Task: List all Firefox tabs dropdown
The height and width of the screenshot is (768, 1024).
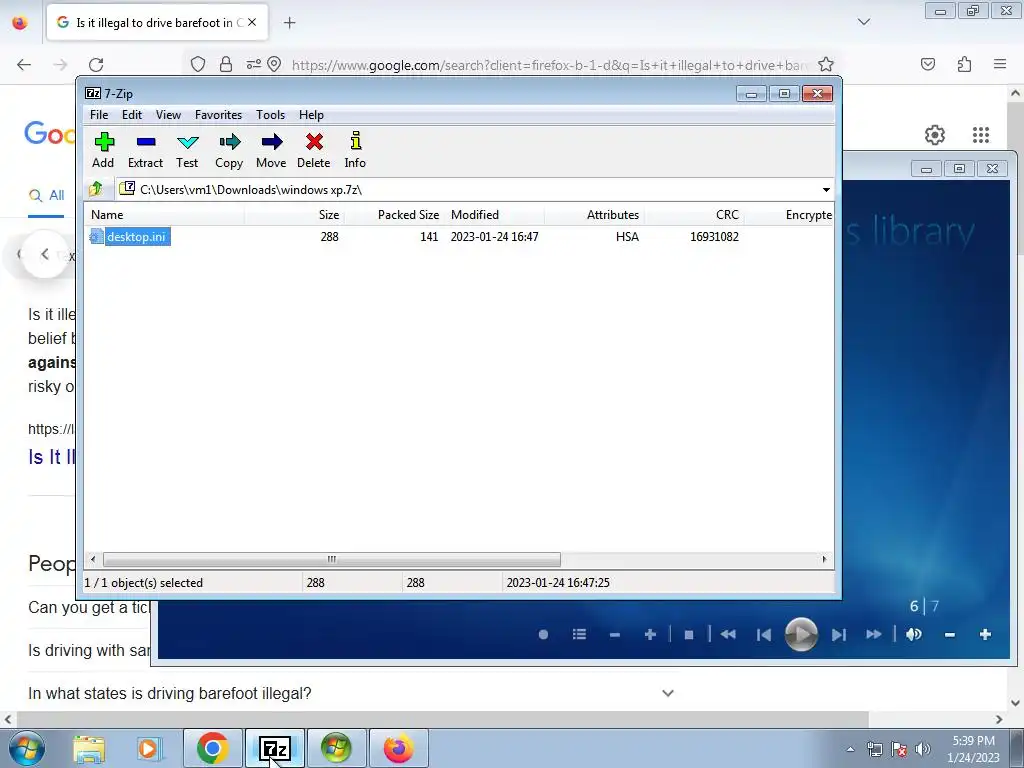Action: (864, 22)
